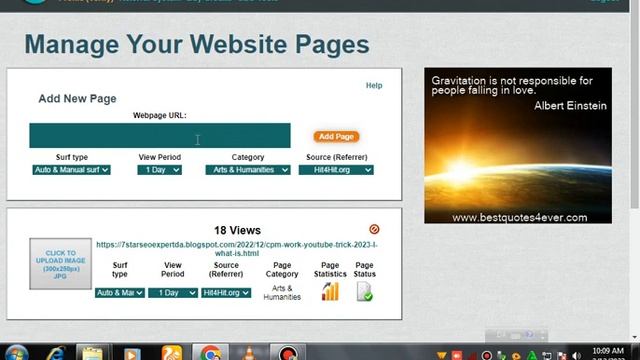Click the red record circle tray icon
Screen dimensions: 640x360
tap(486, 356)
